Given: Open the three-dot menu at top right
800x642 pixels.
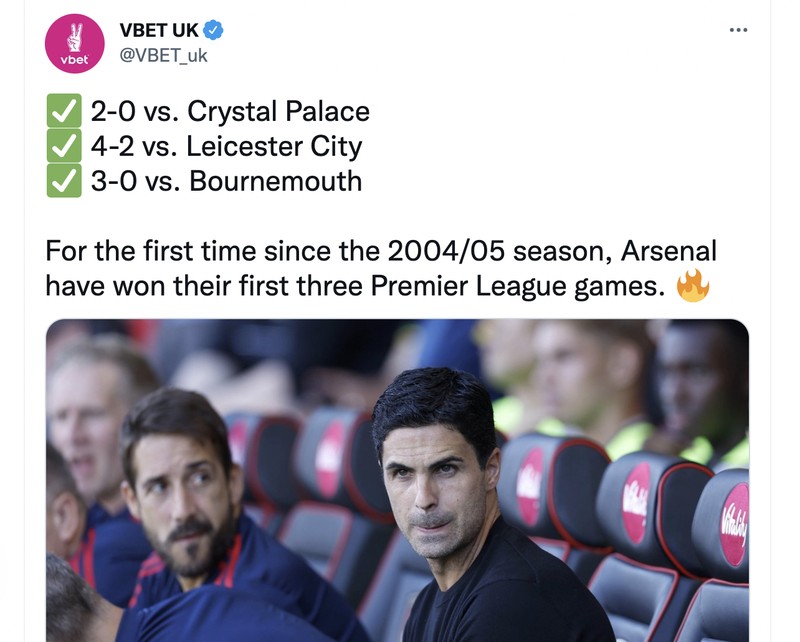Looking at the screenshot, I should pos(738,30).
